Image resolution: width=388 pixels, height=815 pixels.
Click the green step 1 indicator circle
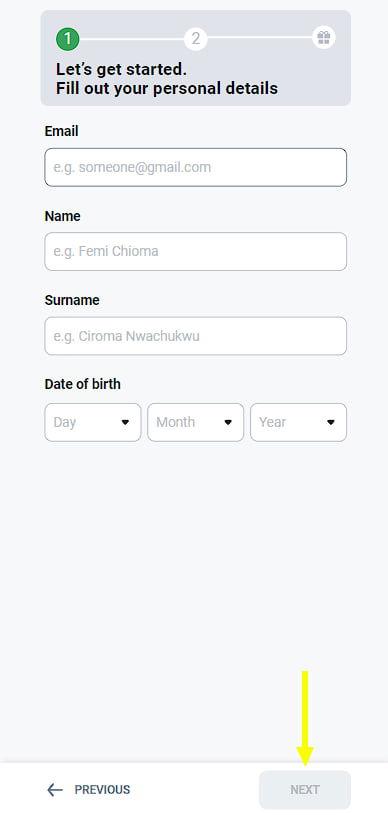click(68, 38)
